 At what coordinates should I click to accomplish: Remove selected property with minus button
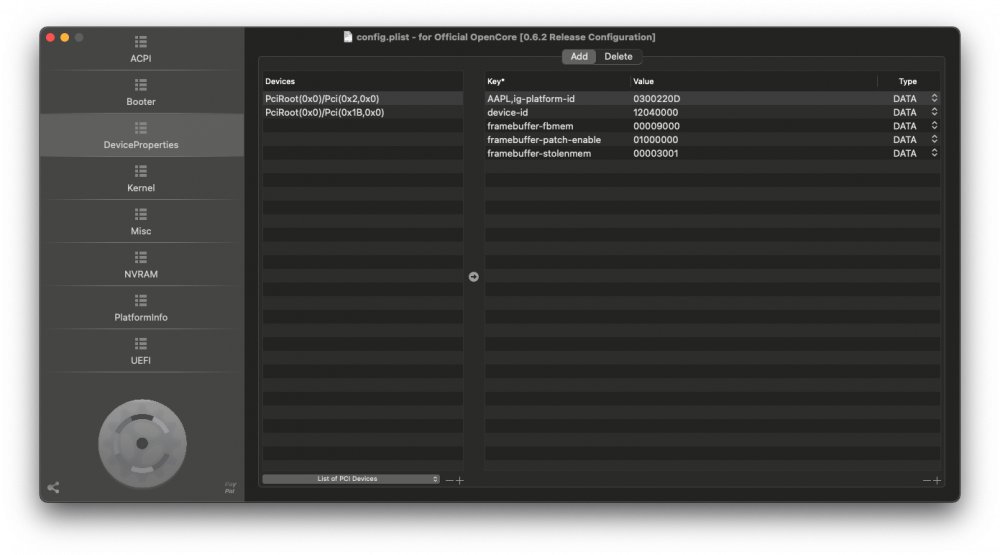tap(927, 480)
